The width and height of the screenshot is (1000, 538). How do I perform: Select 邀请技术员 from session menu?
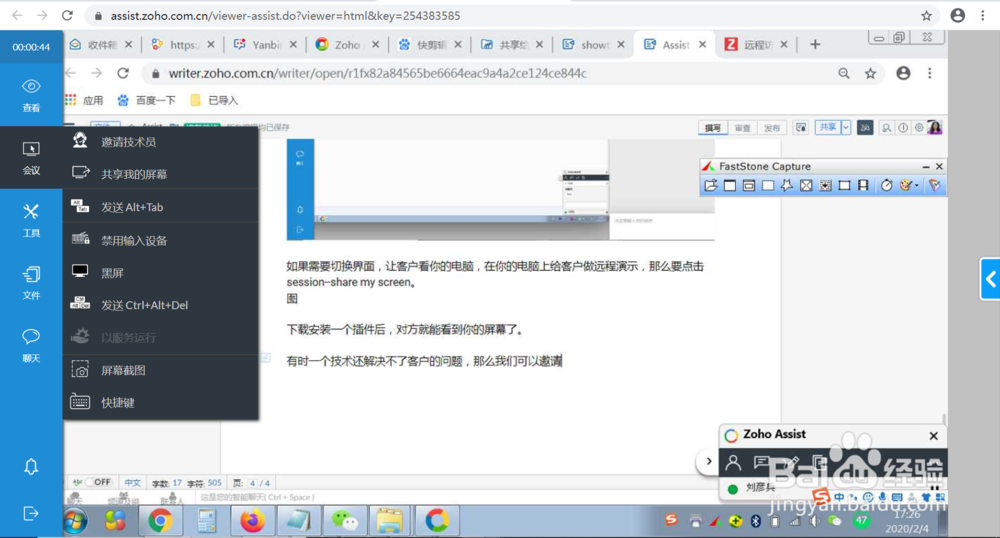[161, 142]
